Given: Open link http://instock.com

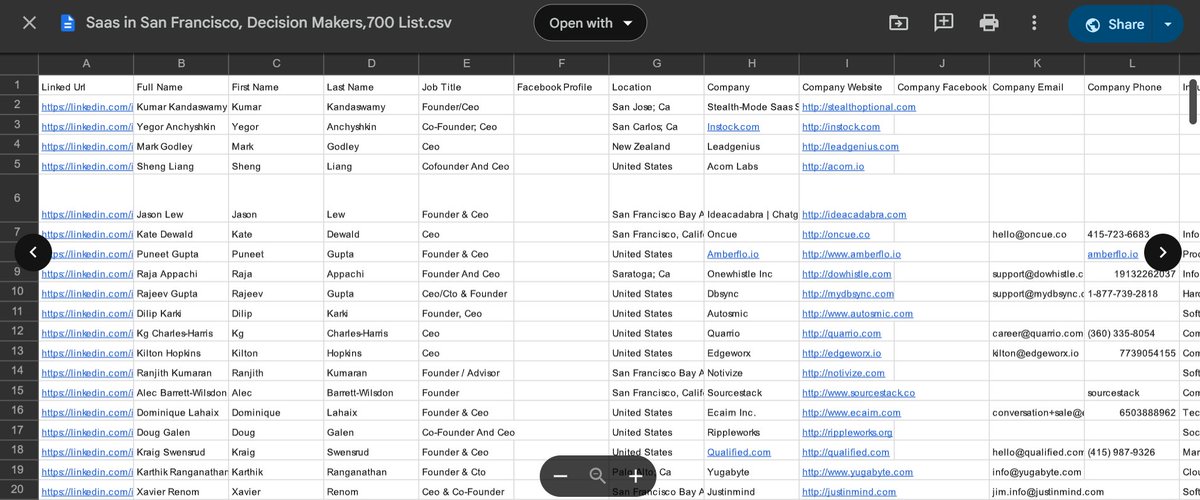Looking at the screenshot, I should click(x=841, y=127).
